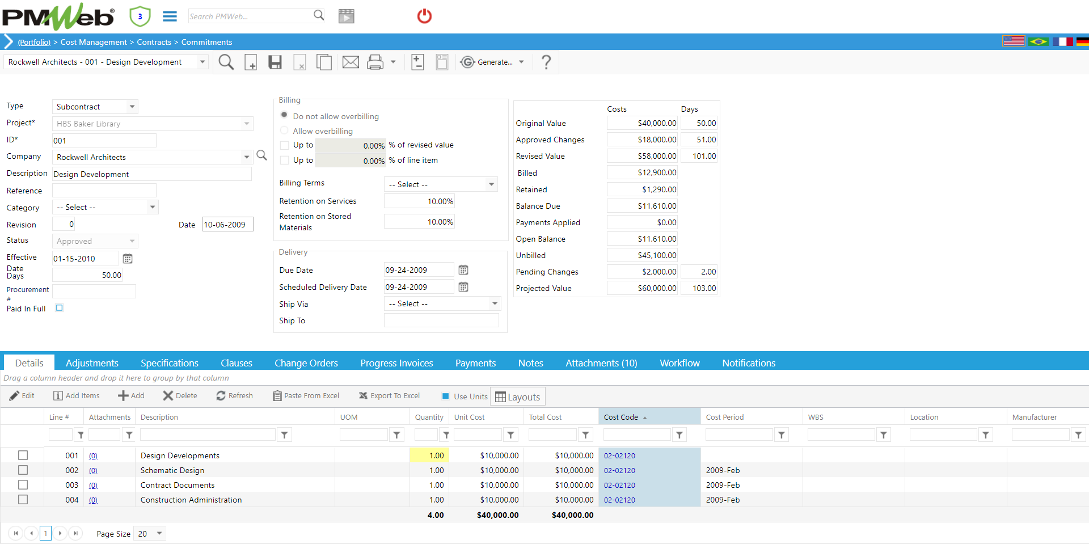Expand the print options arrow
1089x545 pixels.
click(393, 62)
